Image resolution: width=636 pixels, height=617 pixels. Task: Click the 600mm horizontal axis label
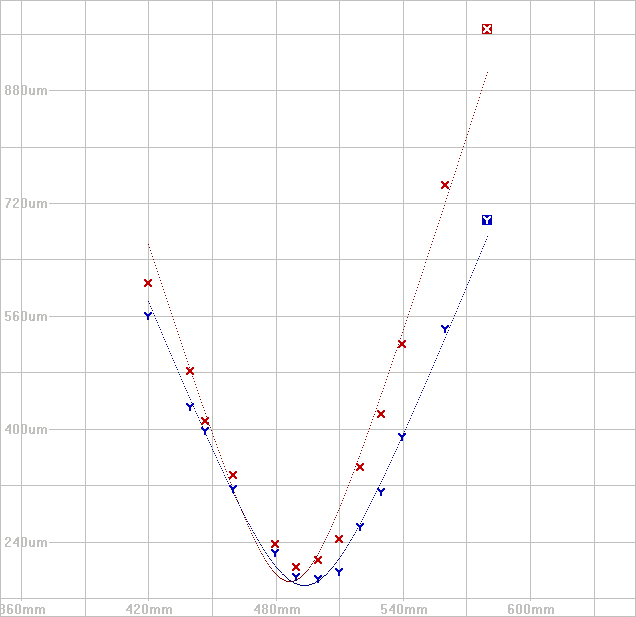tap(531, 609)
